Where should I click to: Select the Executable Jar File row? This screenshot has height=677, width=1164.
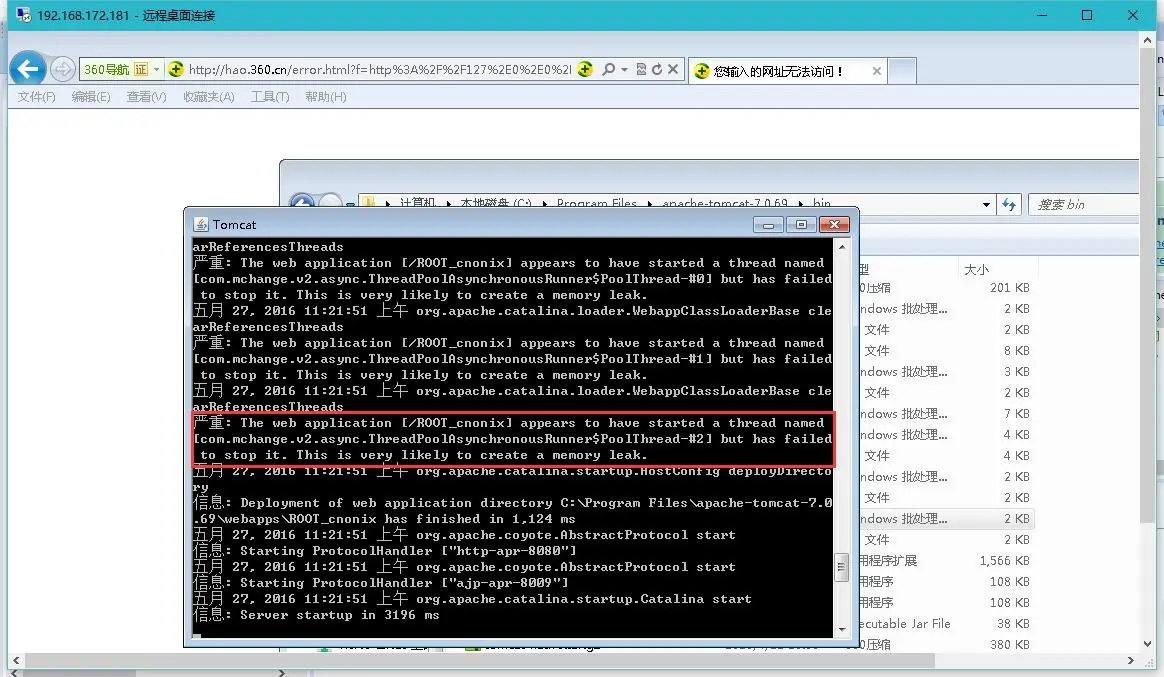click(x=946, y=624)
